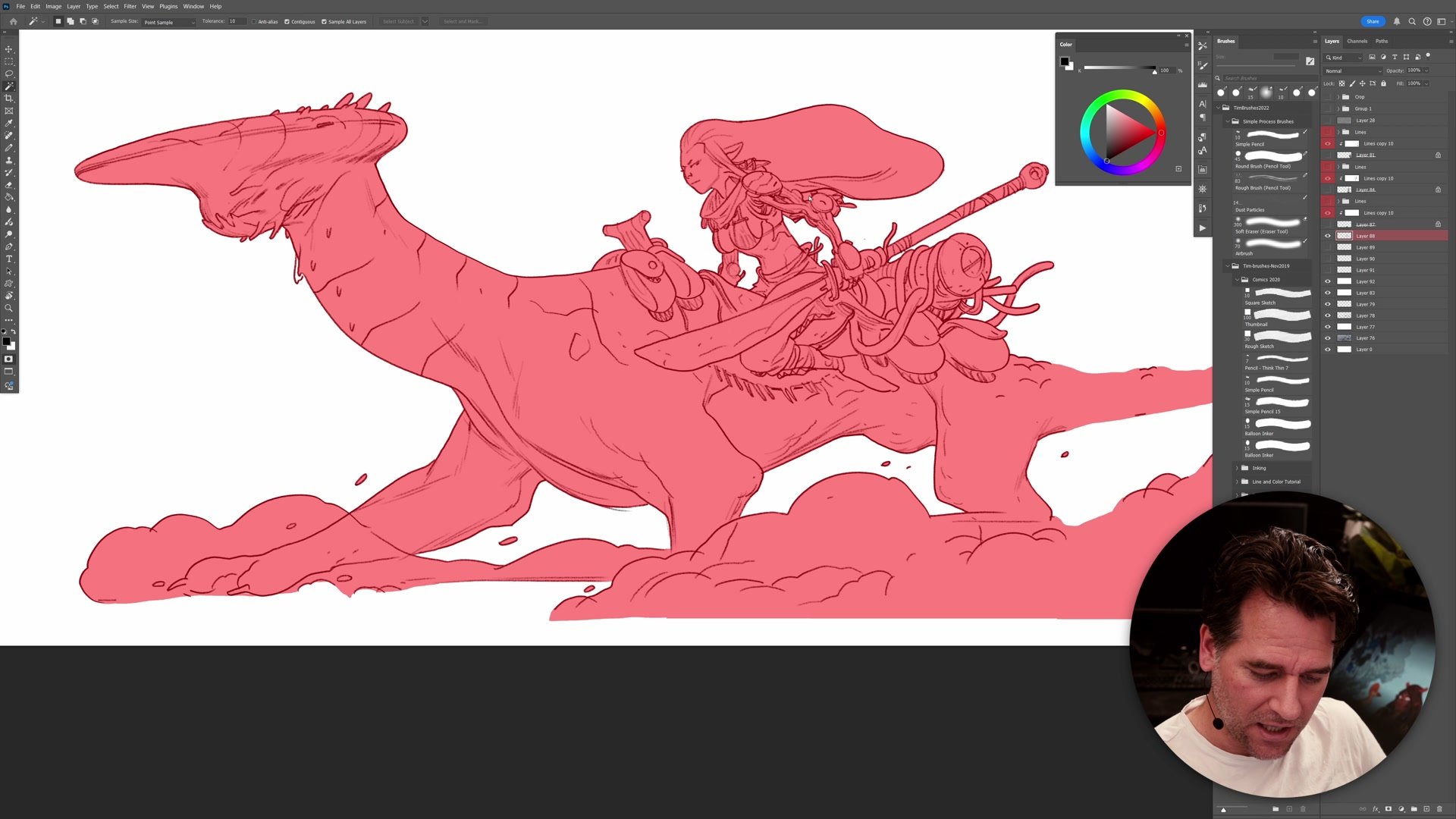Enable the Anti-alias checkbox
The image size is (1456, 819).
(x=254, y=21)
